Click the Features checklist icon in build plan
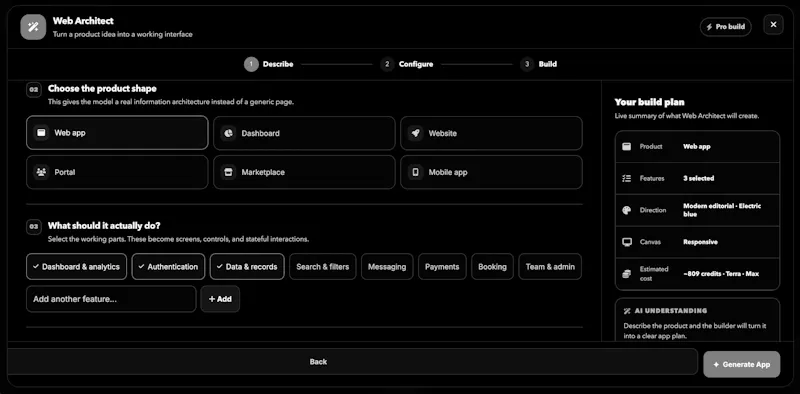The width and height of the screenshot is (800, 394). coord(627,179)
